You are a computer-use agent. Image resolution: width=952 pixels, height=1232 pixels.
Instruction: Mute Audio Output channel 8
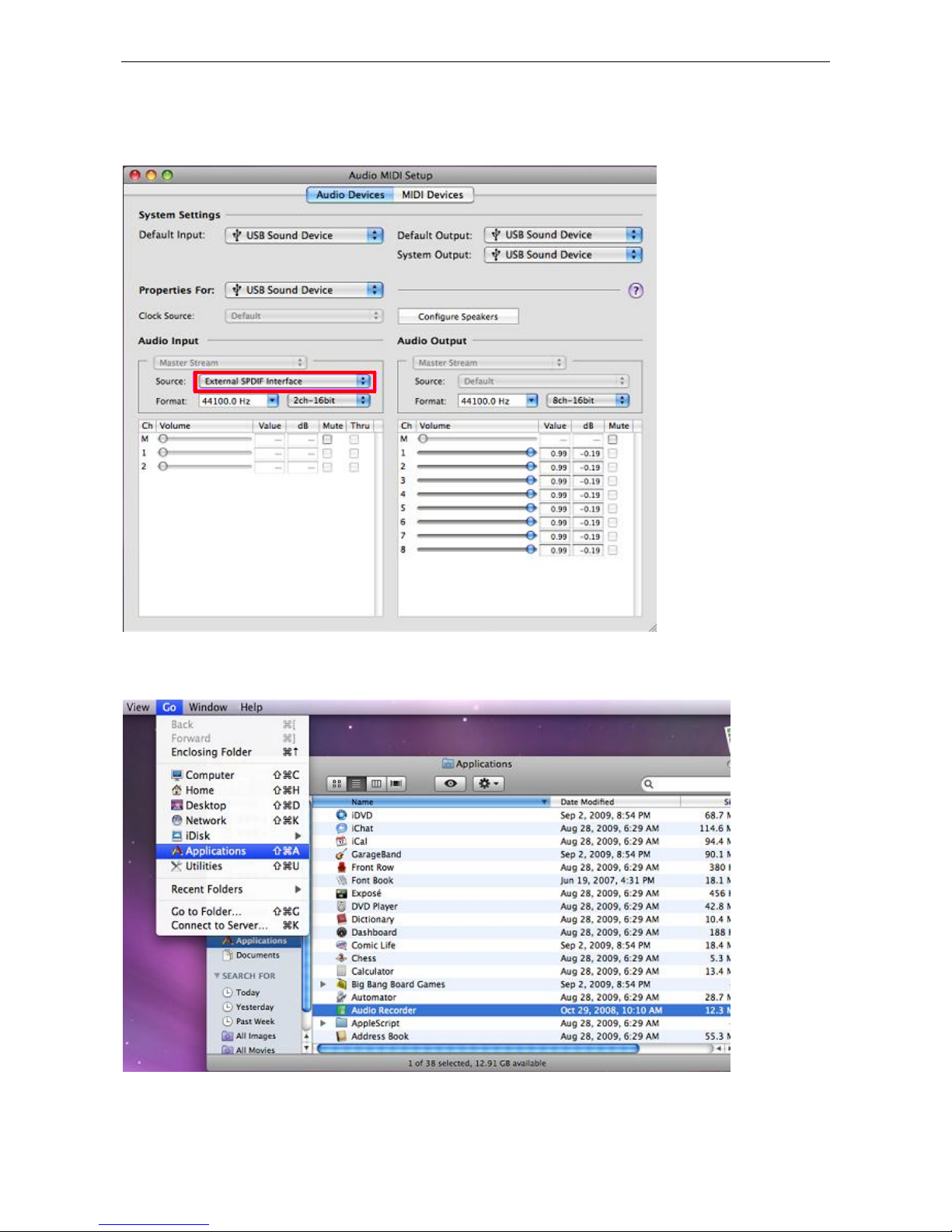612,550
